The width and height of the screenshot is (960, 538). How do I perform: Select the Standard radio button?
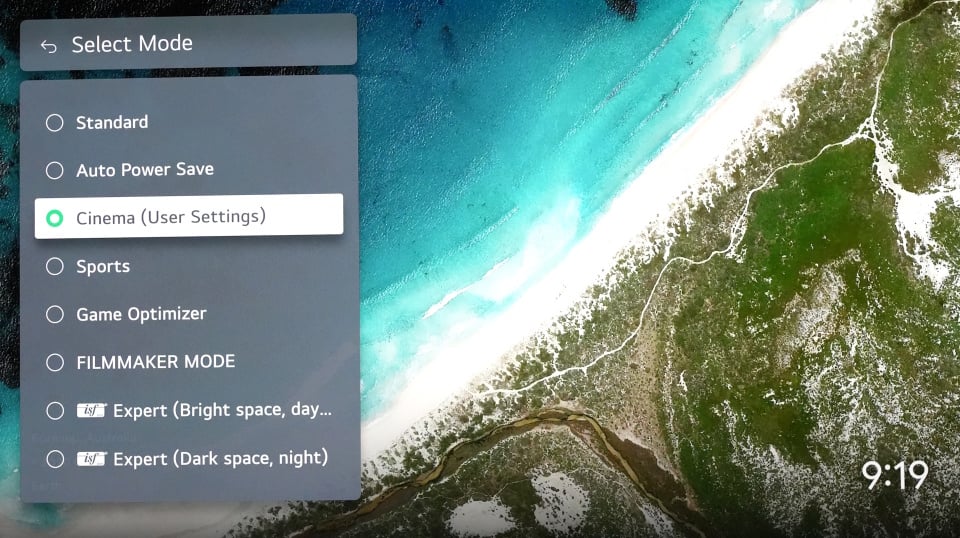[x=55, y=122]
